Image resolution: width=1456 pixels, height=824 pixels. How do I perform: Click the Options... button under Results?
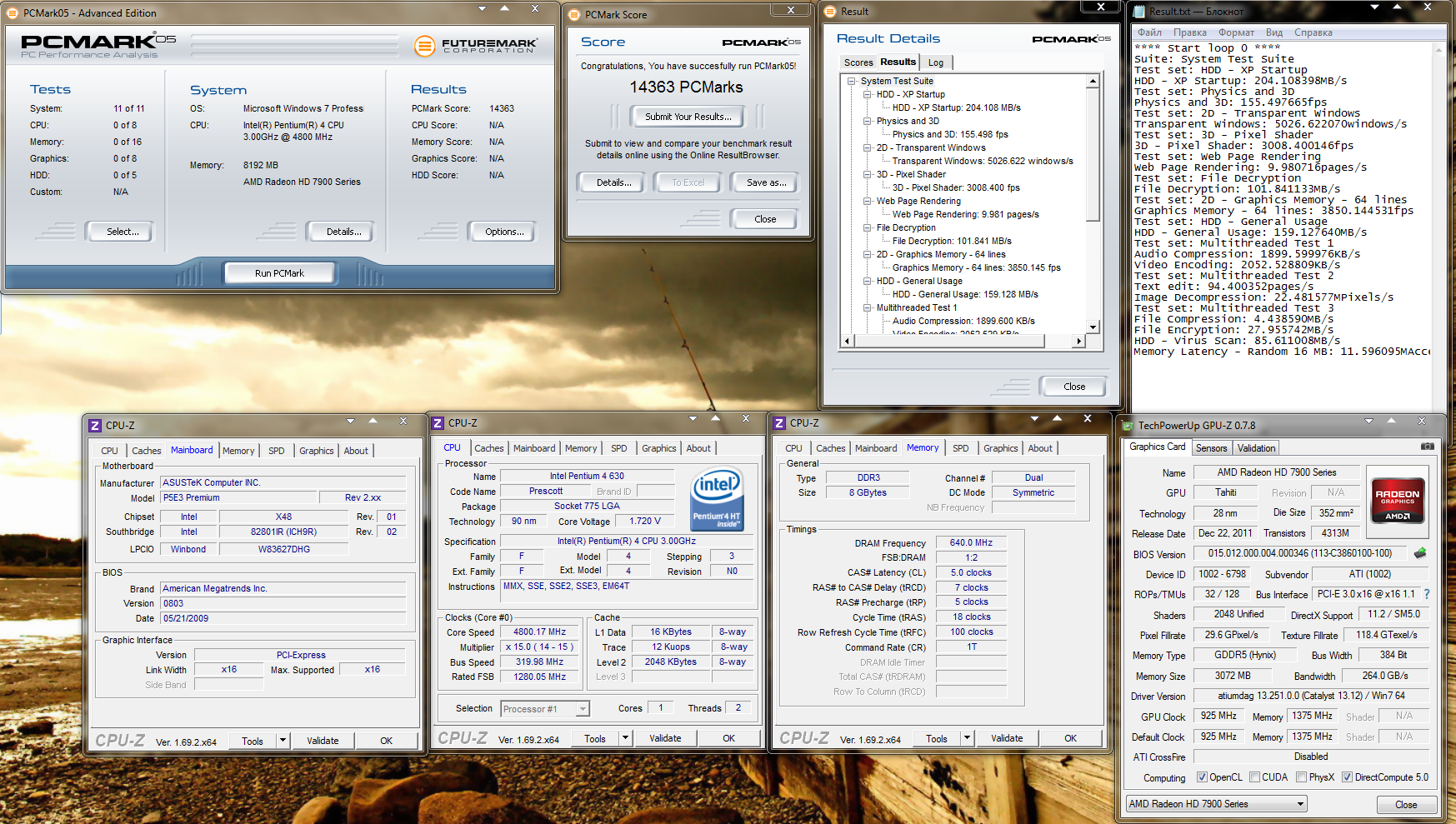click(504, 232)
